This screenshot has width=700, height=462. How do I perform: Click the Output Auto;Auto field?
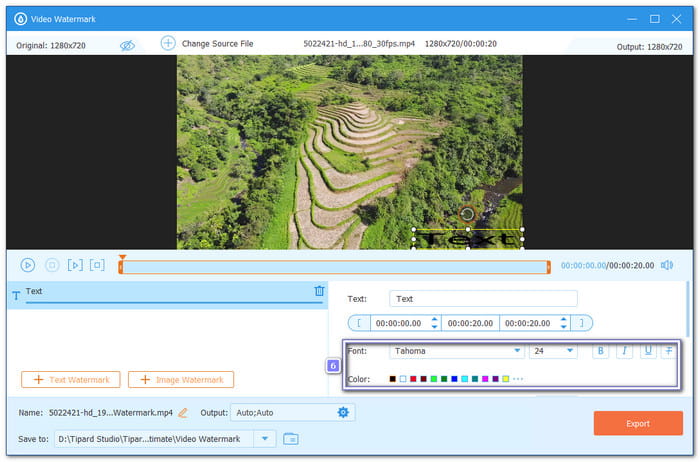click(x=292, y=413)
